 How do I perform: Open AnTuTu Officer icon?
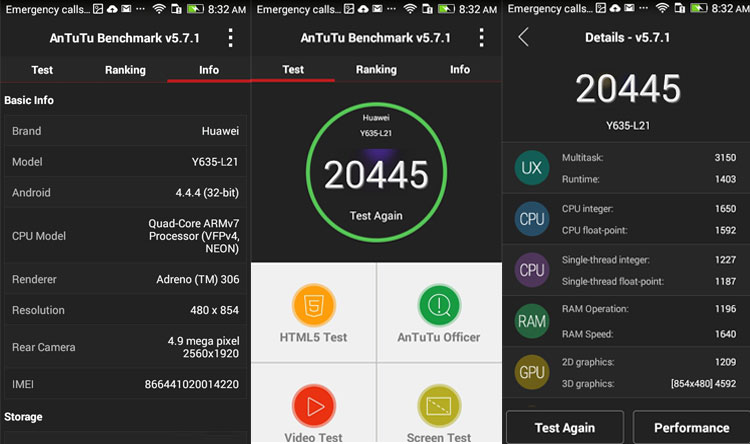(x=439, y=305)
